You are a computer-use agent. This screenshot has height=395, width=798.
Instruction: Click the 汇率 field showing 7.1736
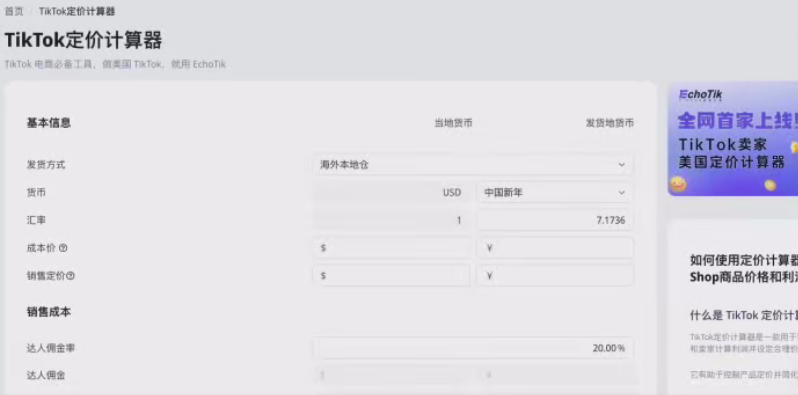555,220
